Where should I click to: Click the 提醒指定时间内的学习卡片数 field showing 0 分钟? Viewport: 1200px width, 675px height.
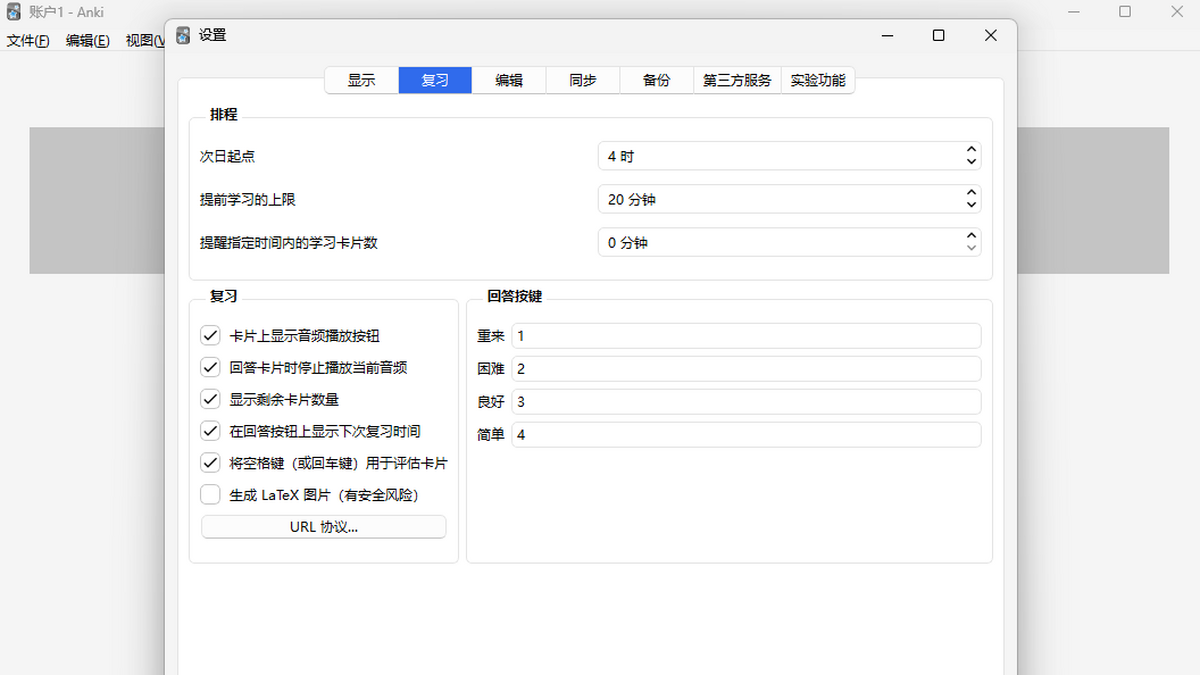789,242
